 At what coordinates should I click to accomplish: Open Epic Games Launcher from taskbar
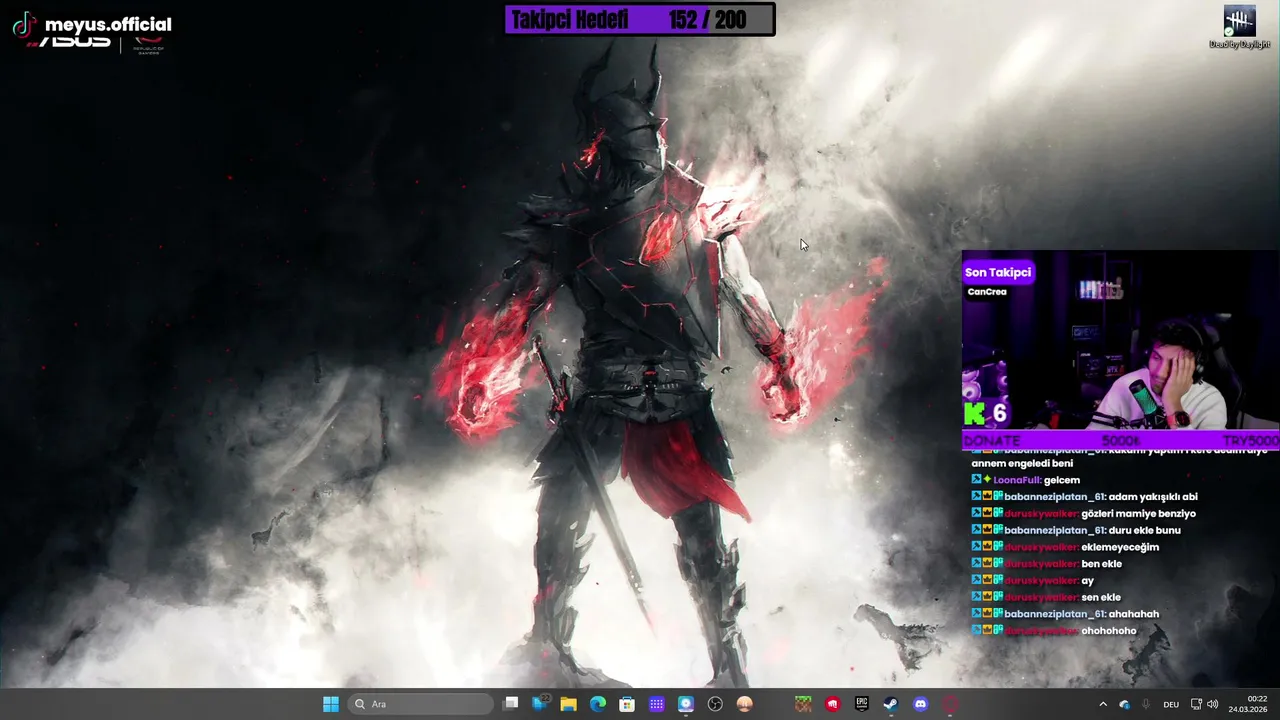point(862,704)
